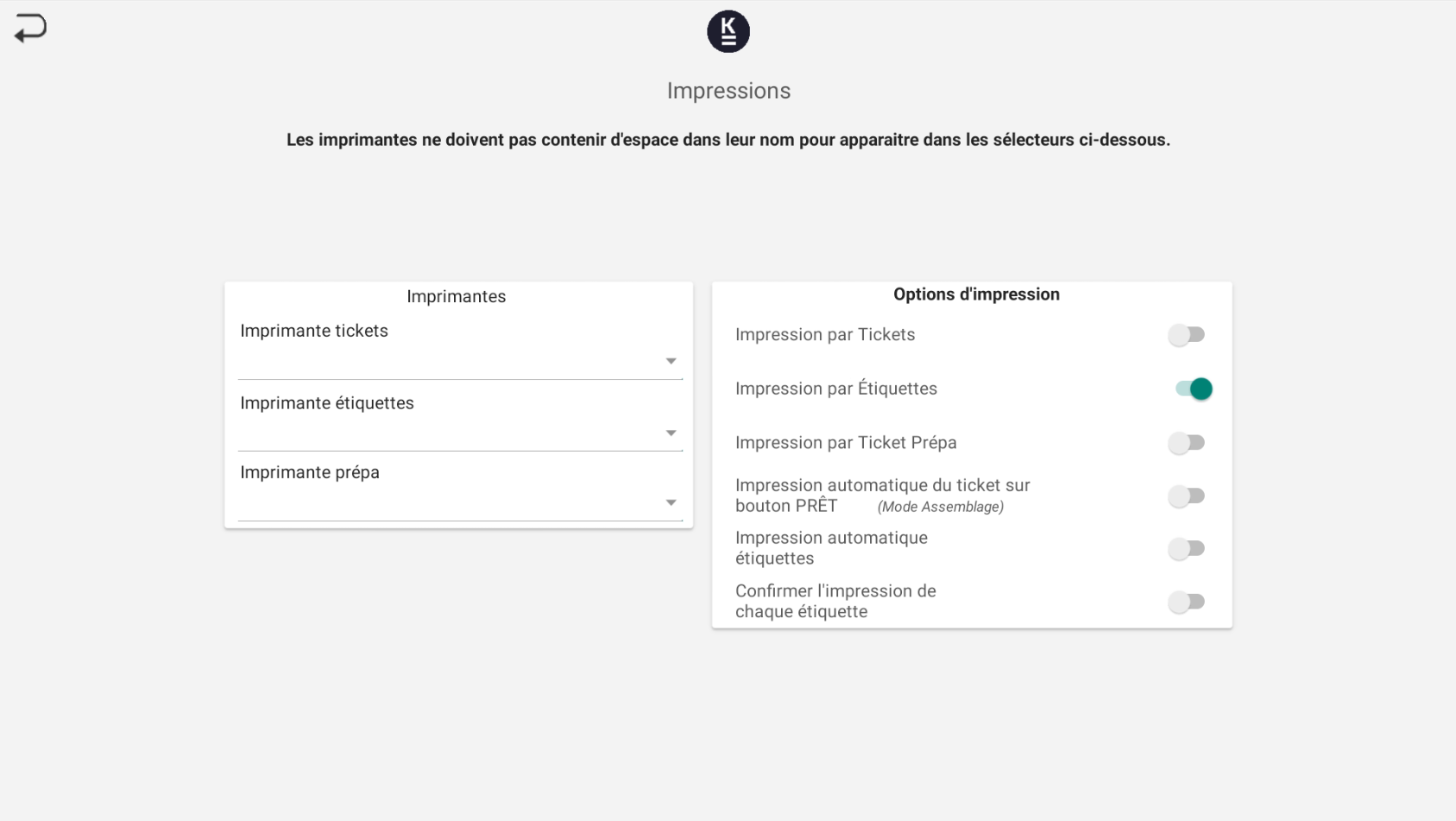Toggle Confirmer l'impression de chaque étiquette
The image size is (1456, 821).
[x=1187, y=602]
